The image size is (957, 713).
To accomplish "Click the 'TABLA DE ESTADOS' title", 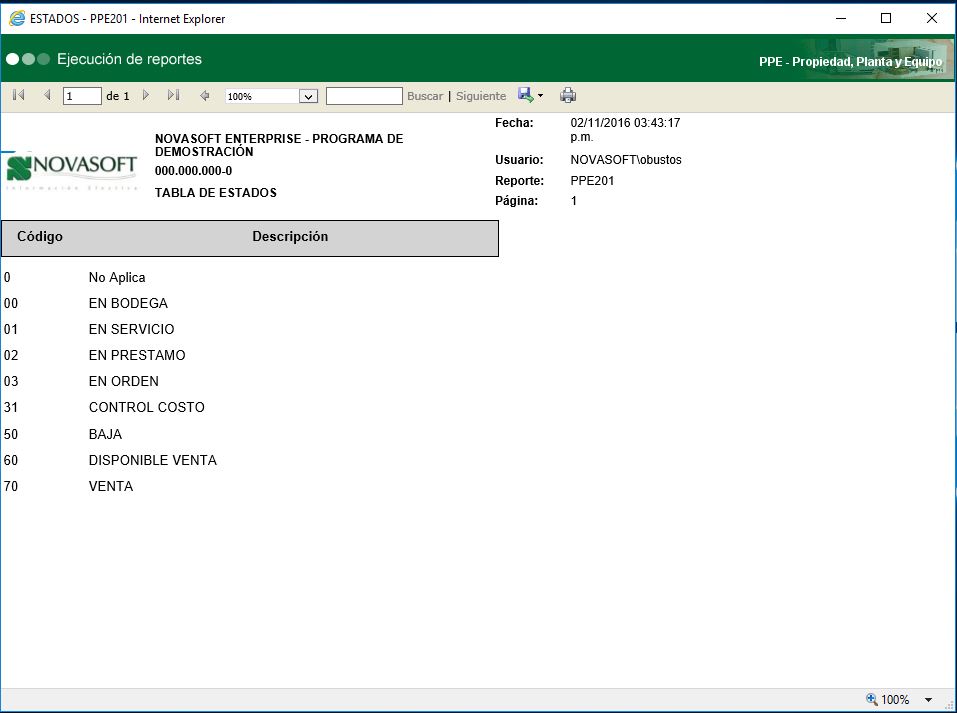I will point(215,193).
